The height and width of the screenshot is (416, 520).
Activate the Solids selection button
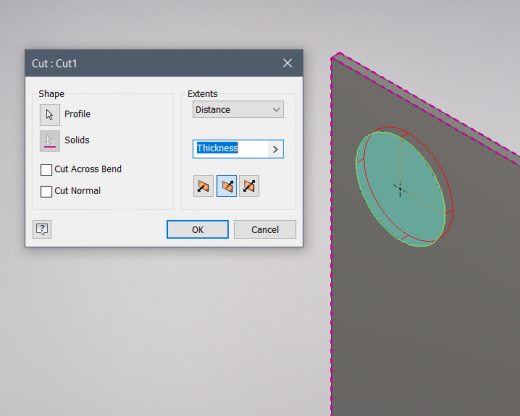click(50, 141)
